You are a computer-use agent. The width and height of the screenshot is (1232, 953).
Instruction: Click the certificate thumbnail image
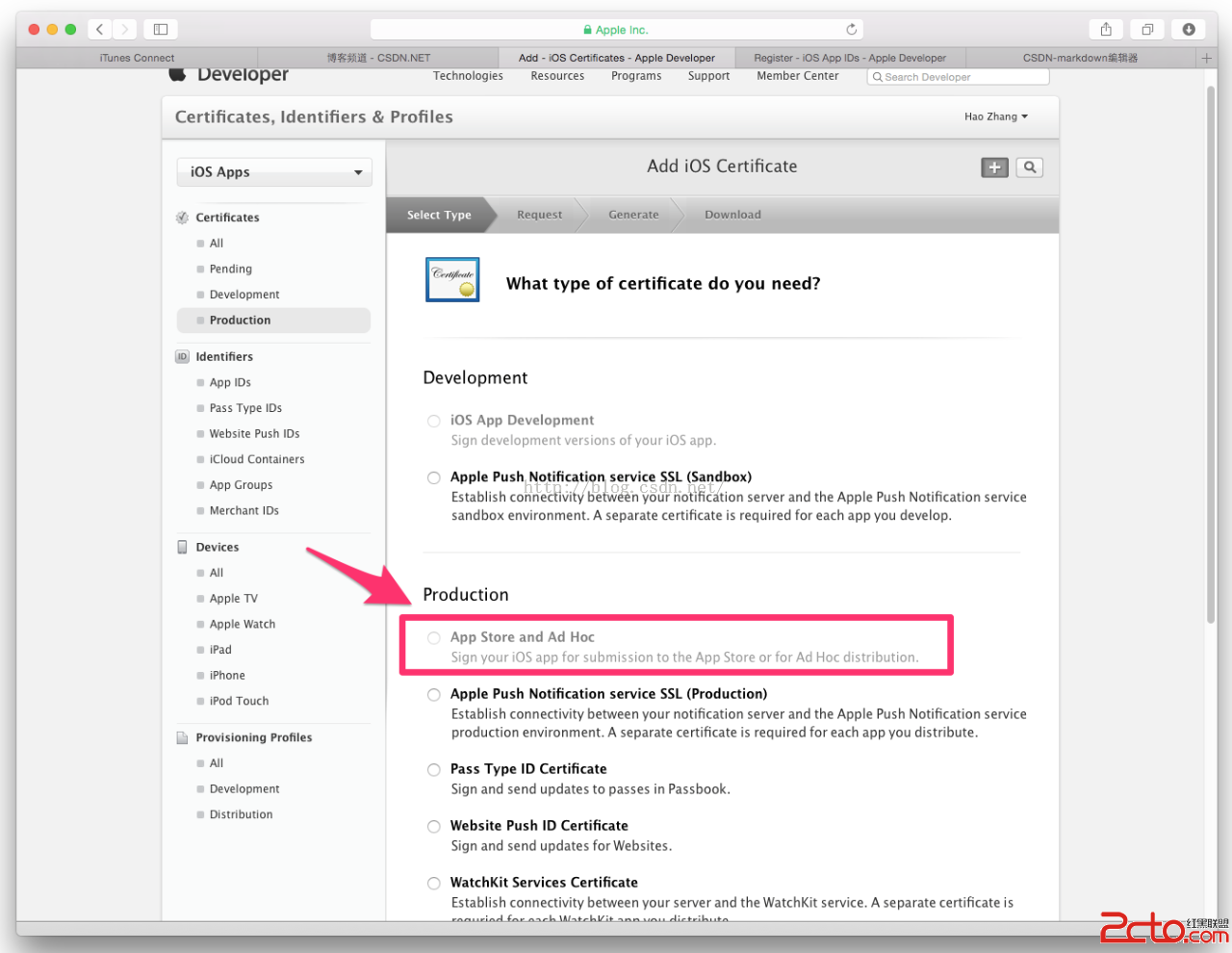point(452,279)
